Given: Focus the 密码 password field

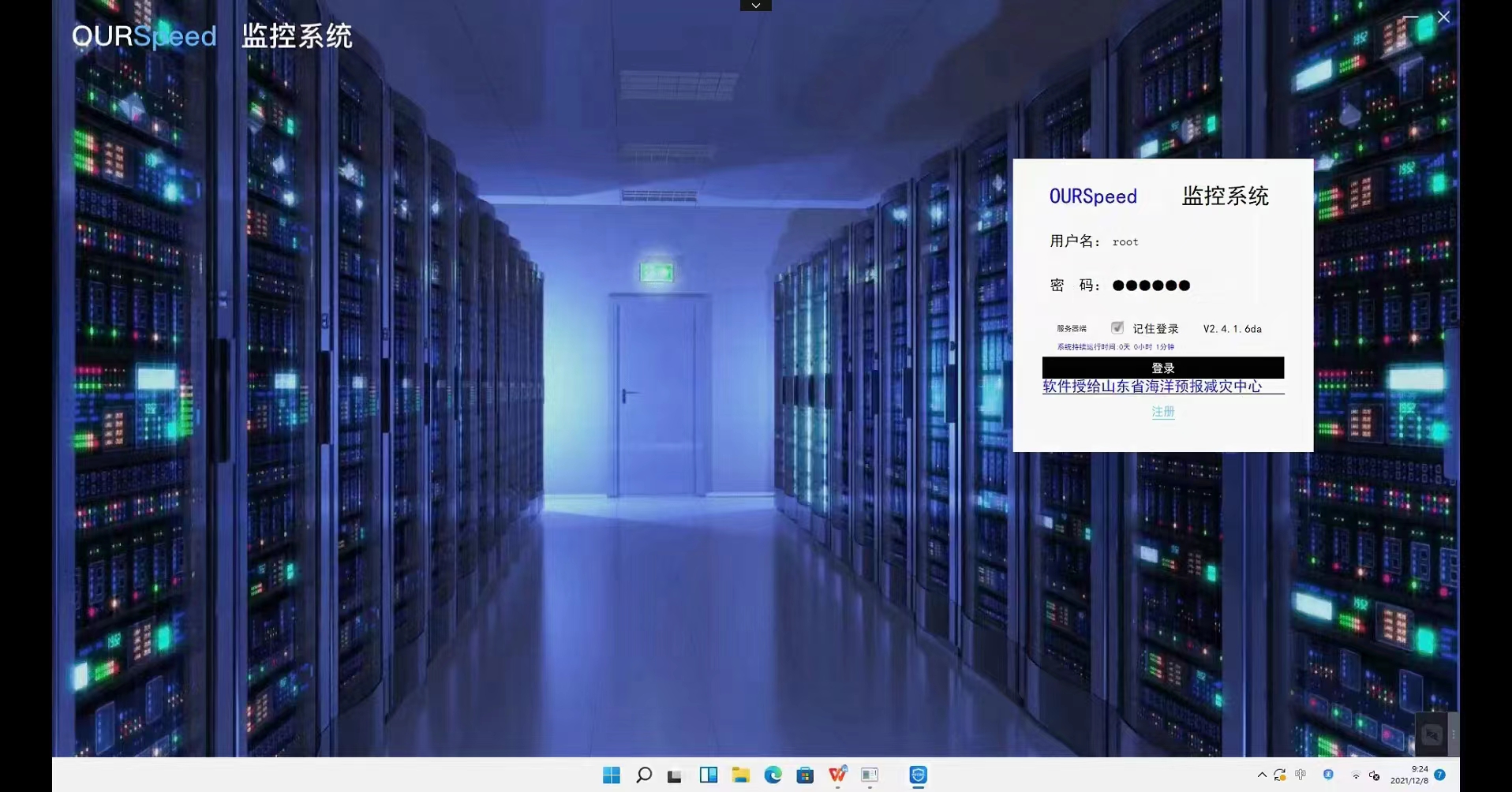Looking at the screenshot, I should (1184, 286).
